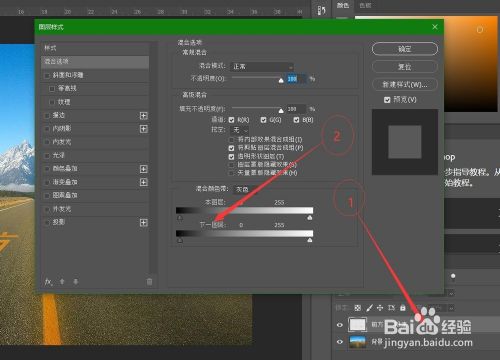Uncheck 将剪贴图层混合成组(P) option

(231, 148)
